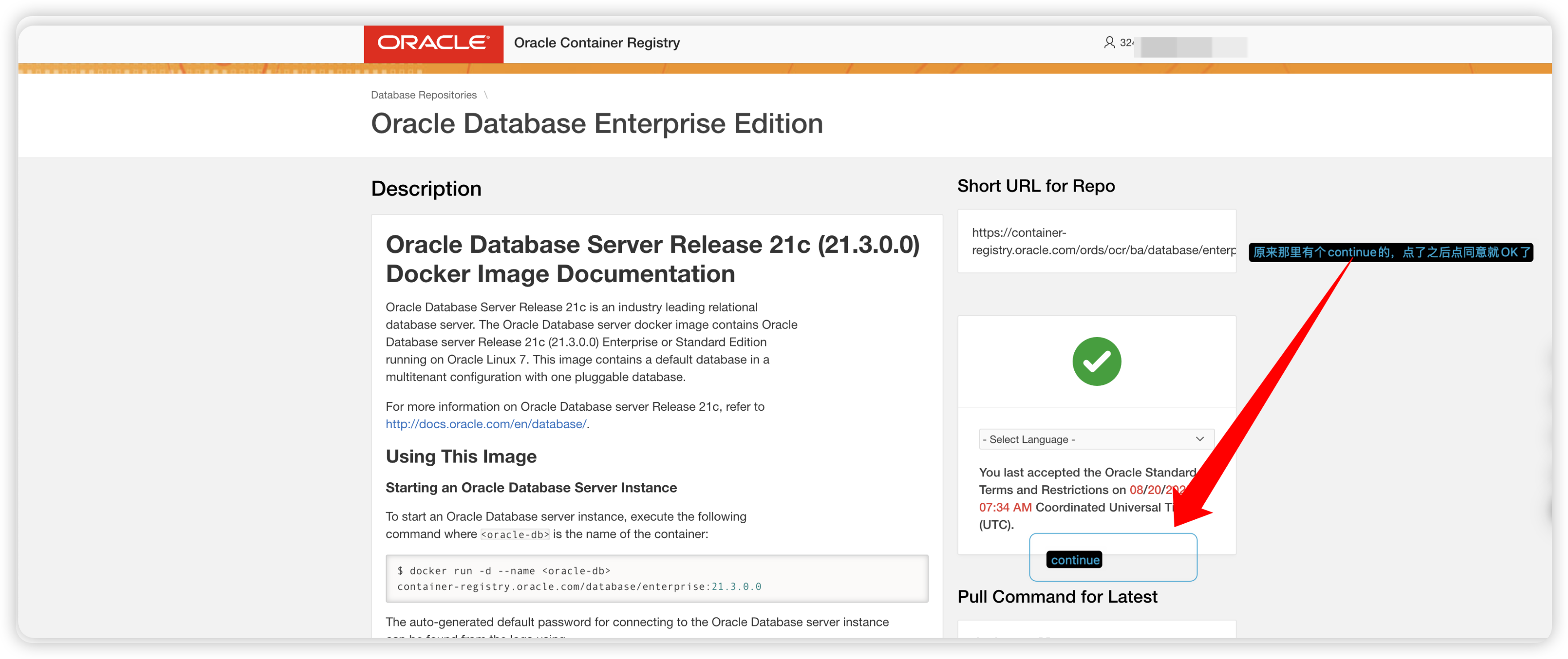Click the Select Language chevron arrow
The width and height of the screenshot is (1568, 659).
click(x=1199, y=439)
